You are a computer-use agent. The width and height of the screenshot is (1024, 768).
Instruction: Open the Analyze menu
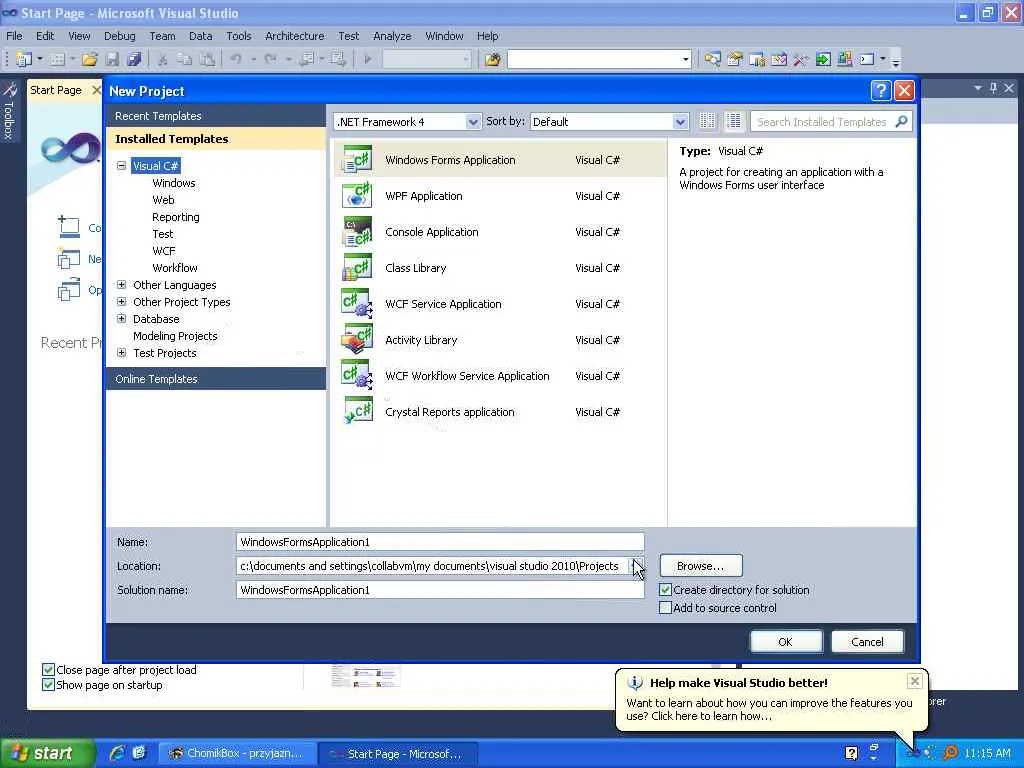pos(392,36)
